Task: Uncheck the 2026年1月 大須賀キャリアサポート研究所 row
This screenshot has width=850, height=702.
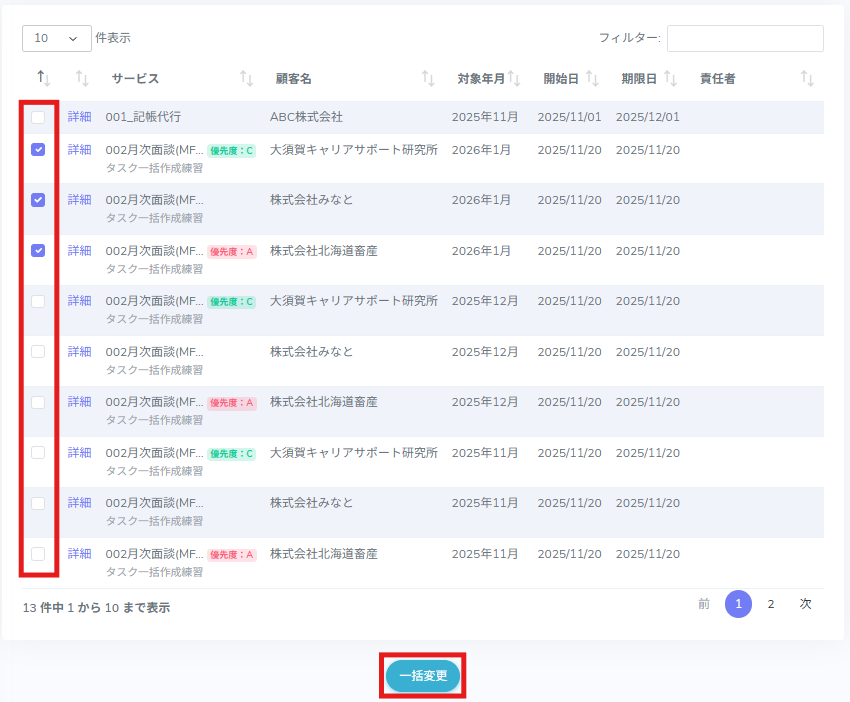Action: [38, 150]
